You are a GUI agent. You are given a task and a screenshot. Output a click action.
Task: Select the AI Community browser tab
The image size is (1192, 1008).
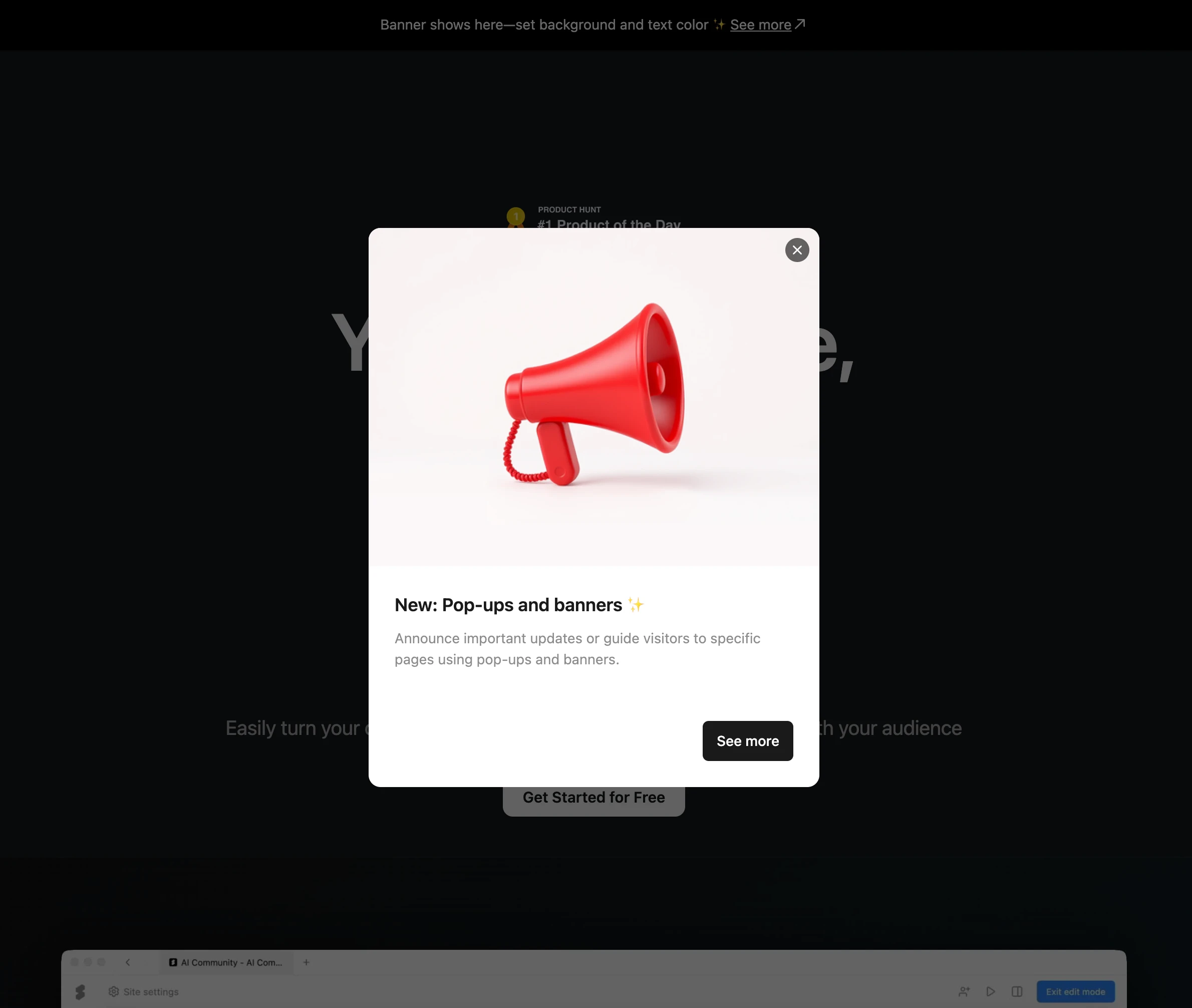pyautogui.click(x=227, y=962)
